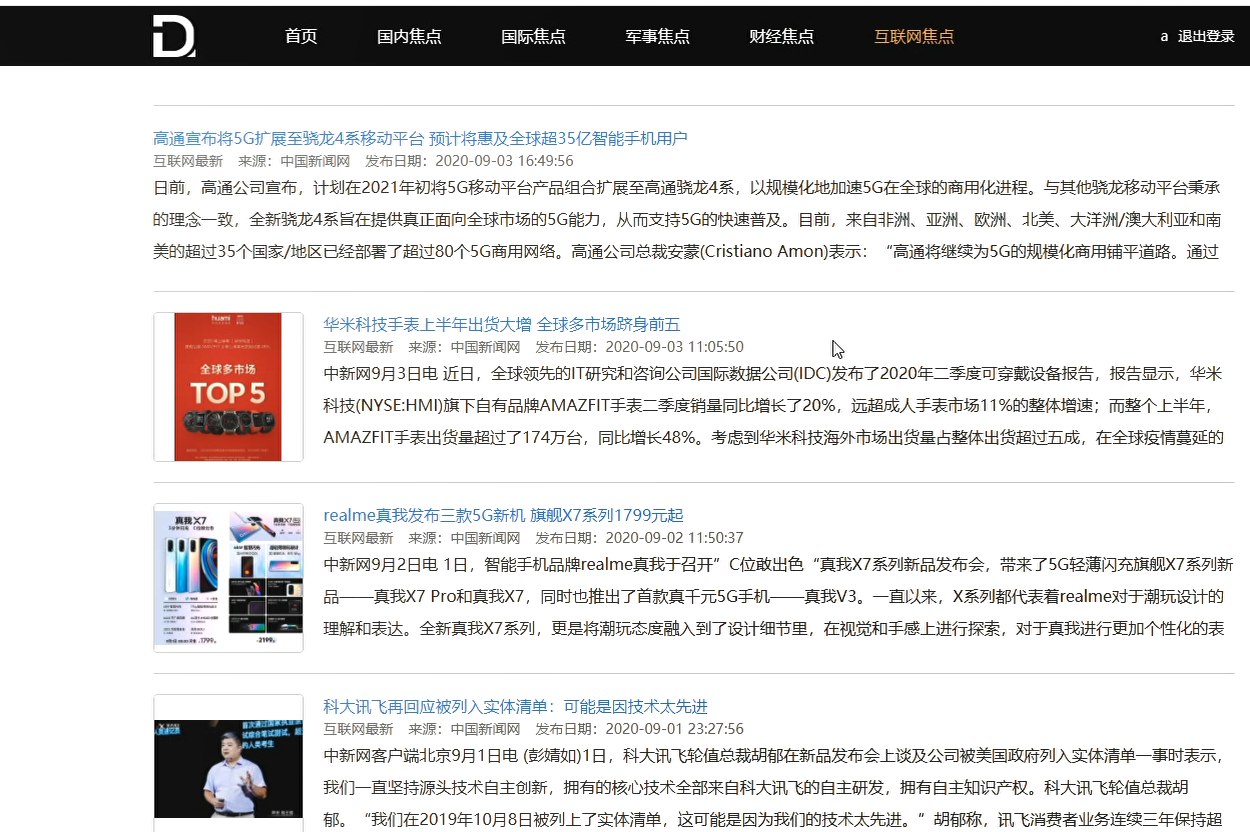Switch to 军事焦点 section
This screenshot has width=1250, height=832.
pos(657,37)
